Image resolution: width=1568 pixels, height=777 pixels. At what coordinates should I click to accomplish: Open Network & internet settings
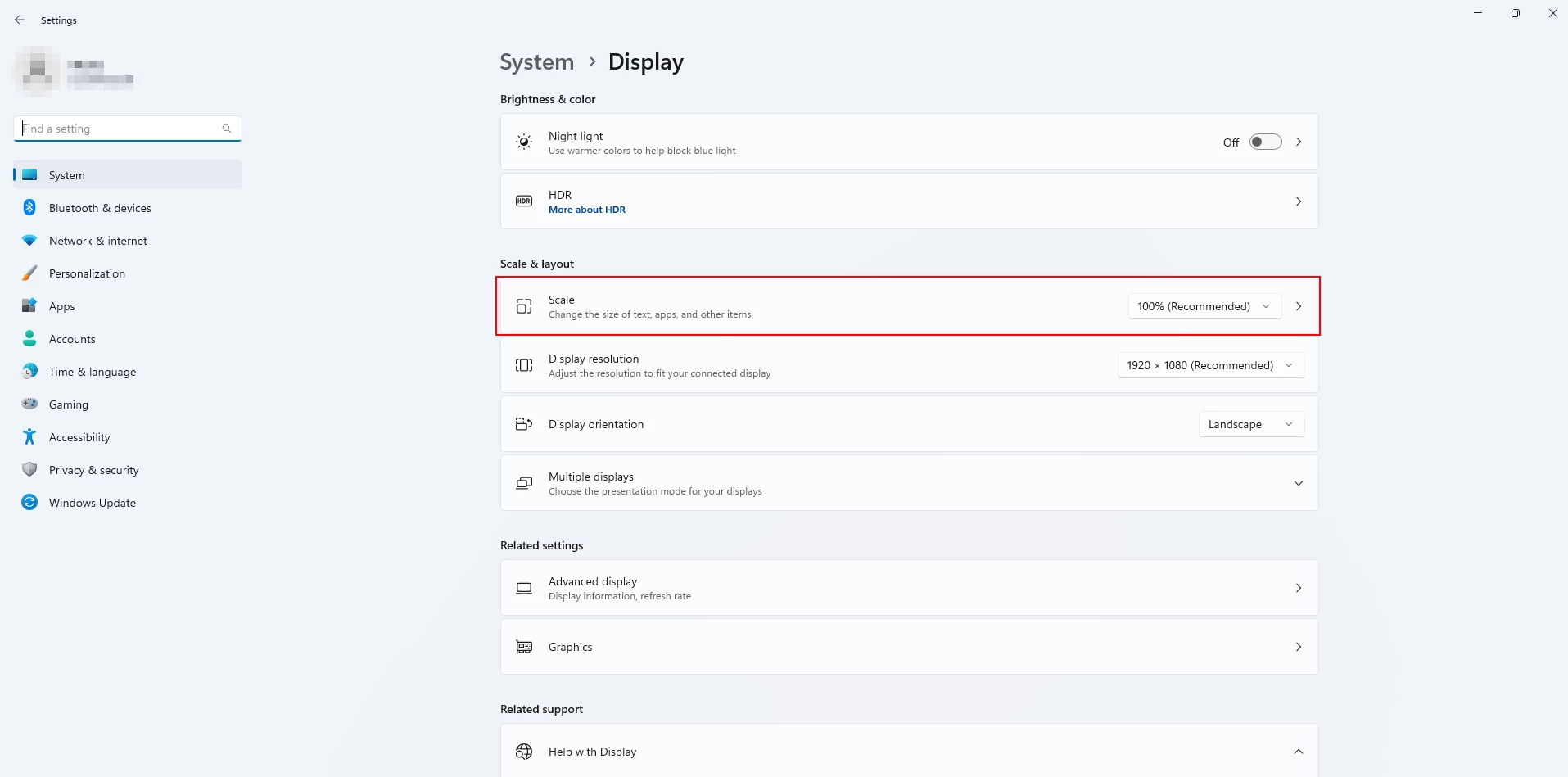[128, 241]
